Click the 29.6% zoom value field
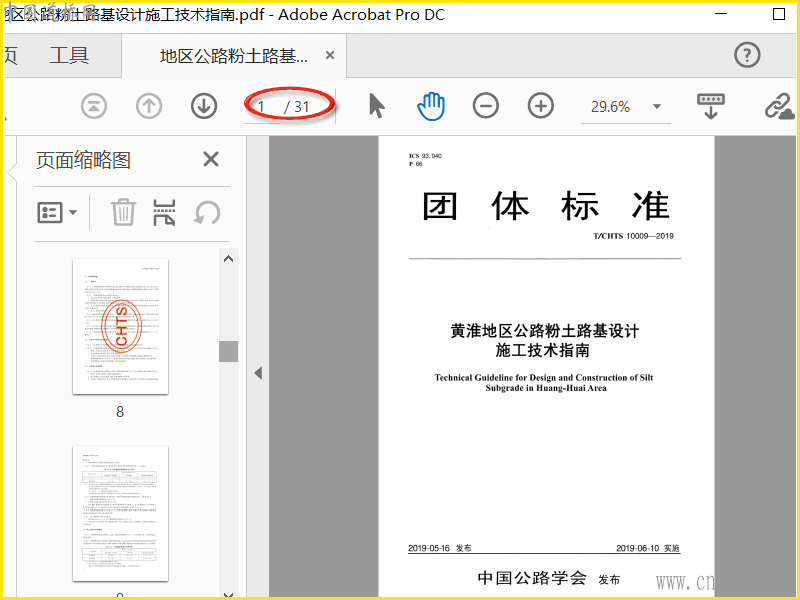Screen dimensions: 800x600 610,107
